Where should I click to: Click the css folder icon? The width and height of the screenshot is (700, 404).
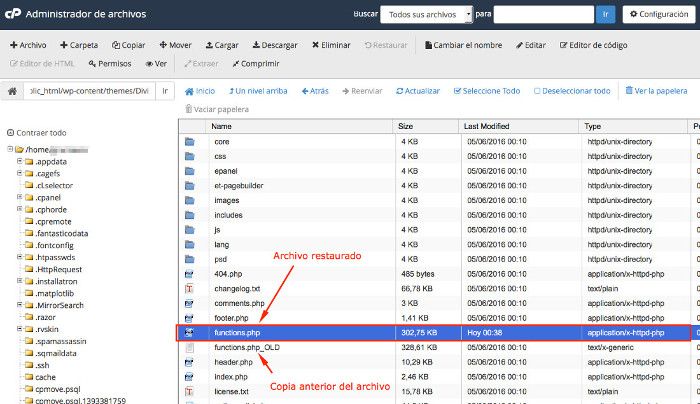pos(190,156)
